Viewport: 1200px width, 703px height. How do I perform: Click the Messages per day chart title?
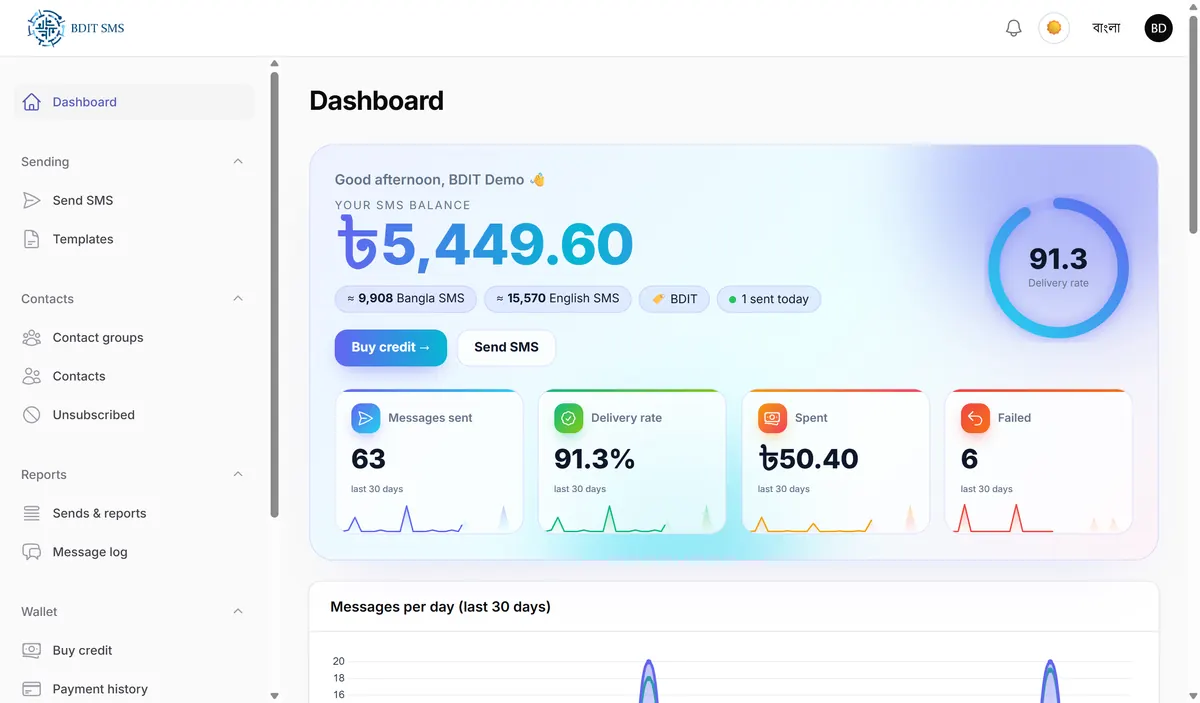440,607
